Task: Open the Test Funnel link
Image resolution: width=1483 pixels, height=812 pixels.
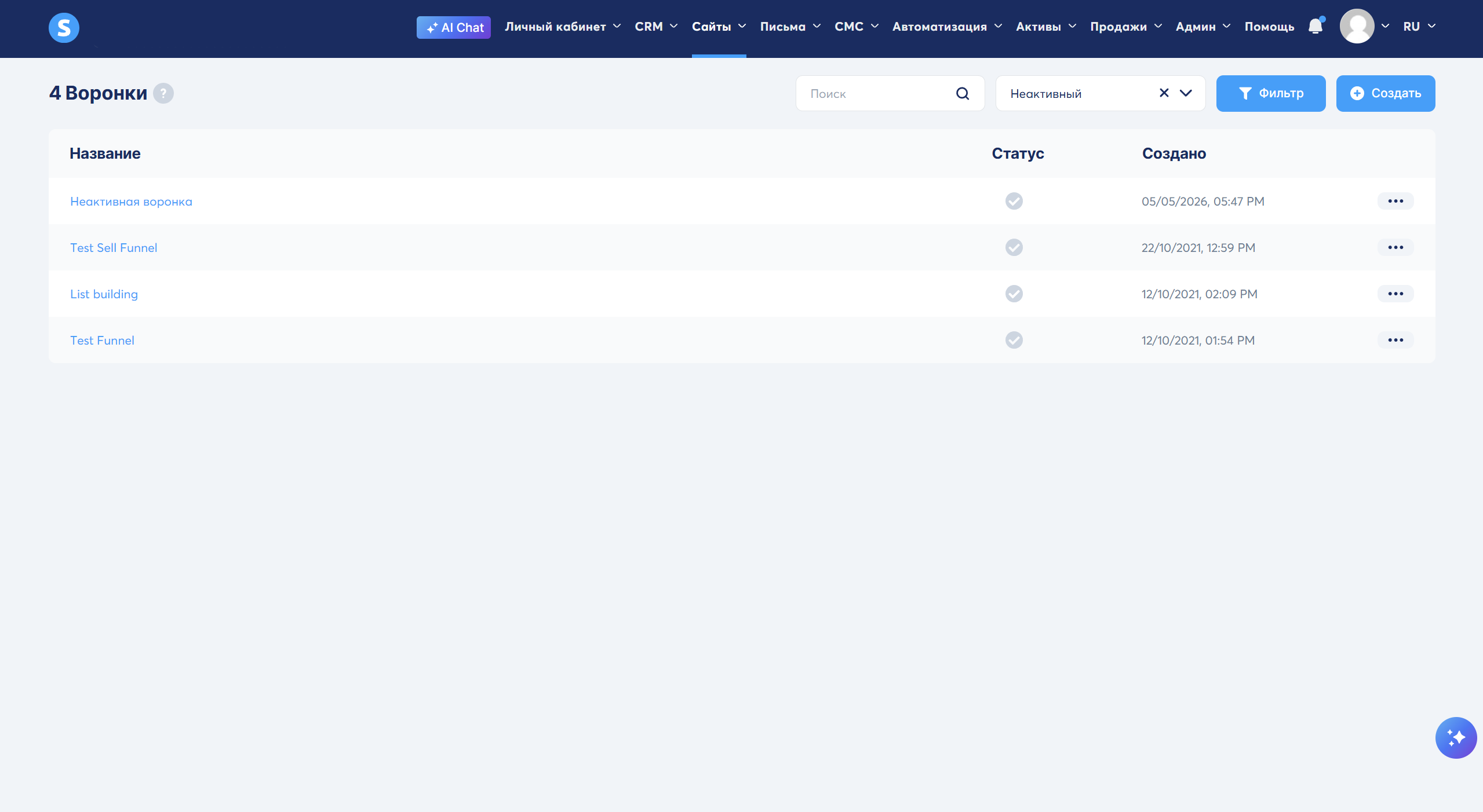Action: click(x=102, y=341)
